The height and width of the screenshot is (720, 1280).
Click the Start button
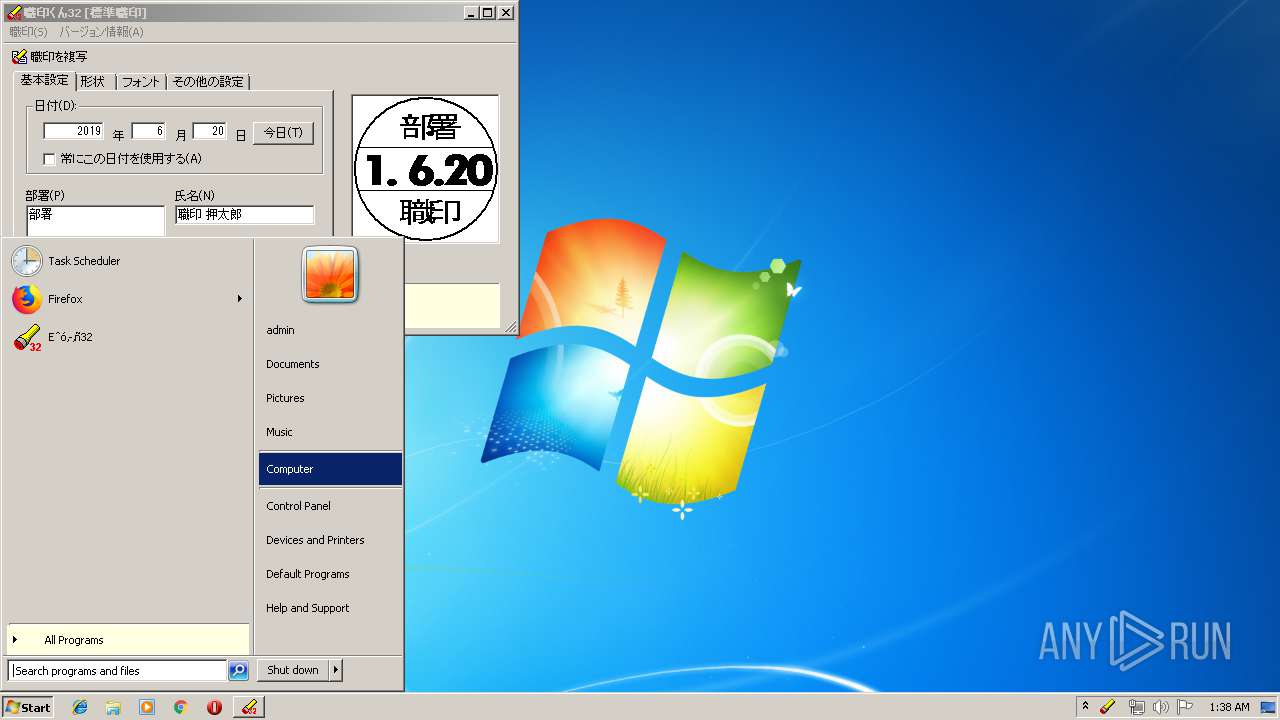pyautogui.click(x=28, y=707)
